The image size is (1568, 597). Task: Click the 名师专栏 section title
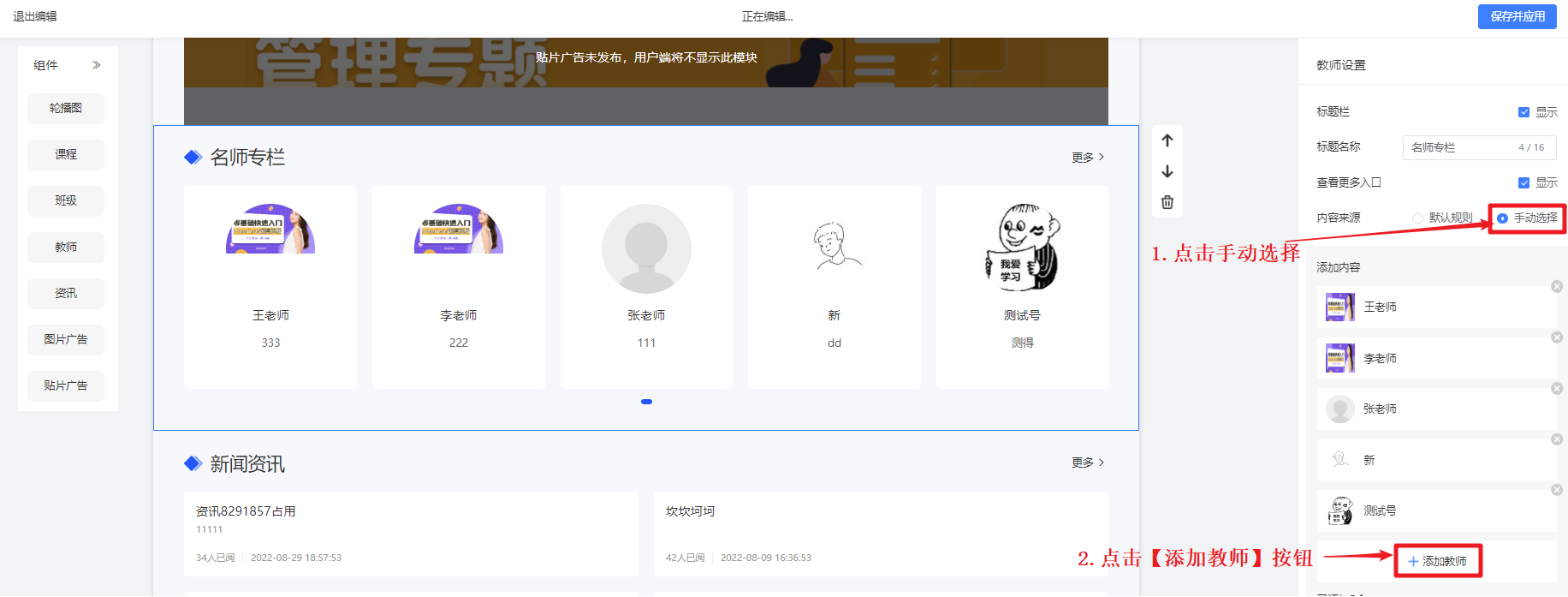click(x=247, y=158)
